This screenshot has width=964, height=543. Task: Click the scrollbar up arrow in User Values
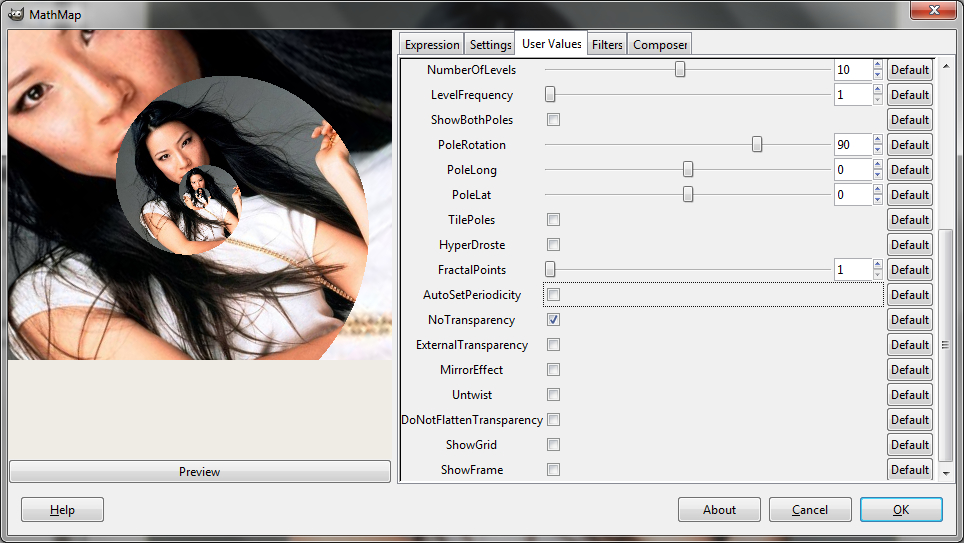pyautogui.click(x=946, y=66)
